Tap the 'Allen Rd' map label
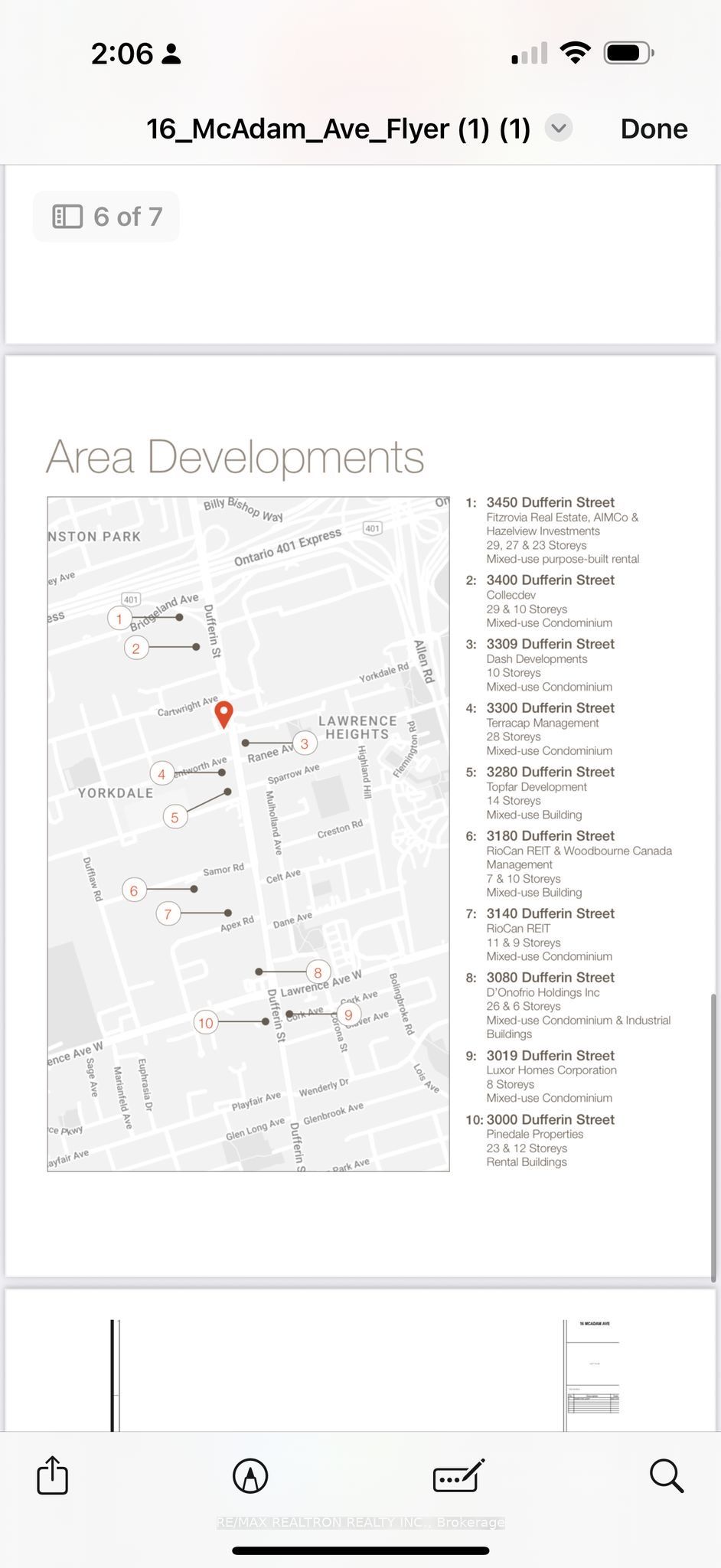This screenshot has width=721, height=1568. (x=423, y=661)
